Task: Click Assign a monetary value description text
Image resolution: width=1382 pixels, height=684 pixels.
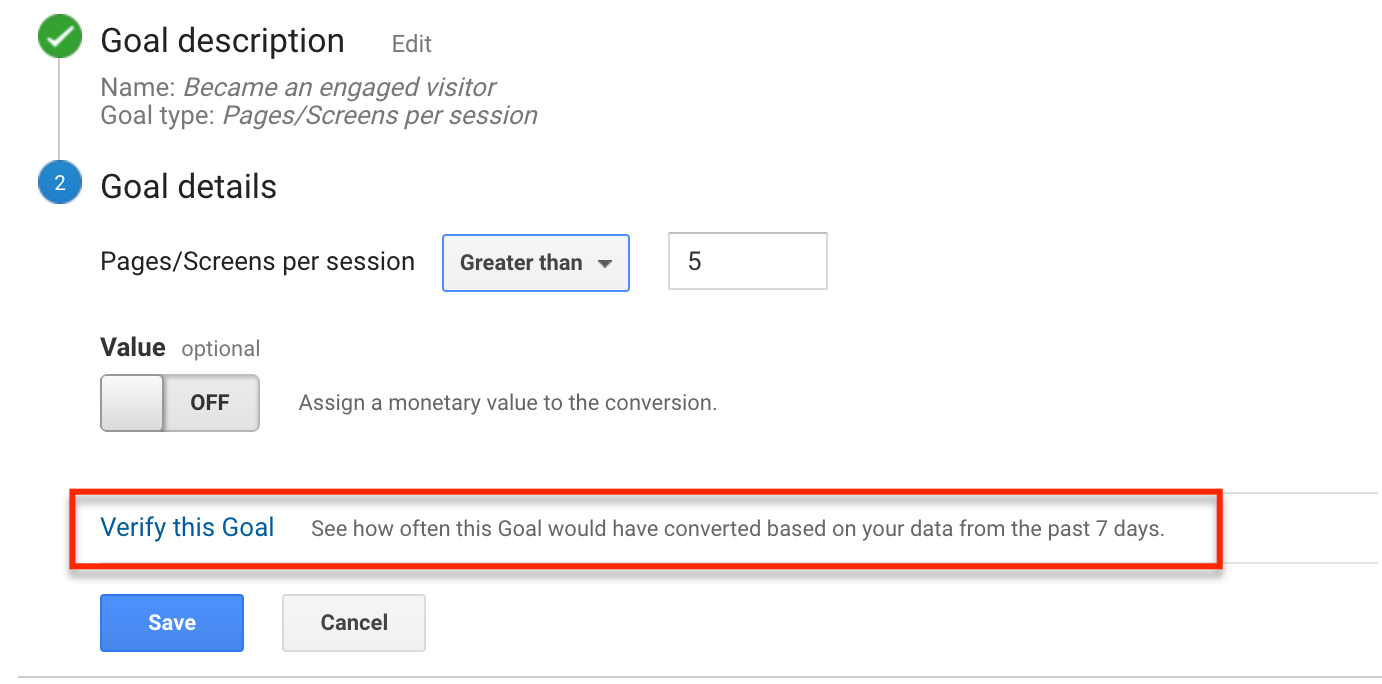Action: click(508, 404)
